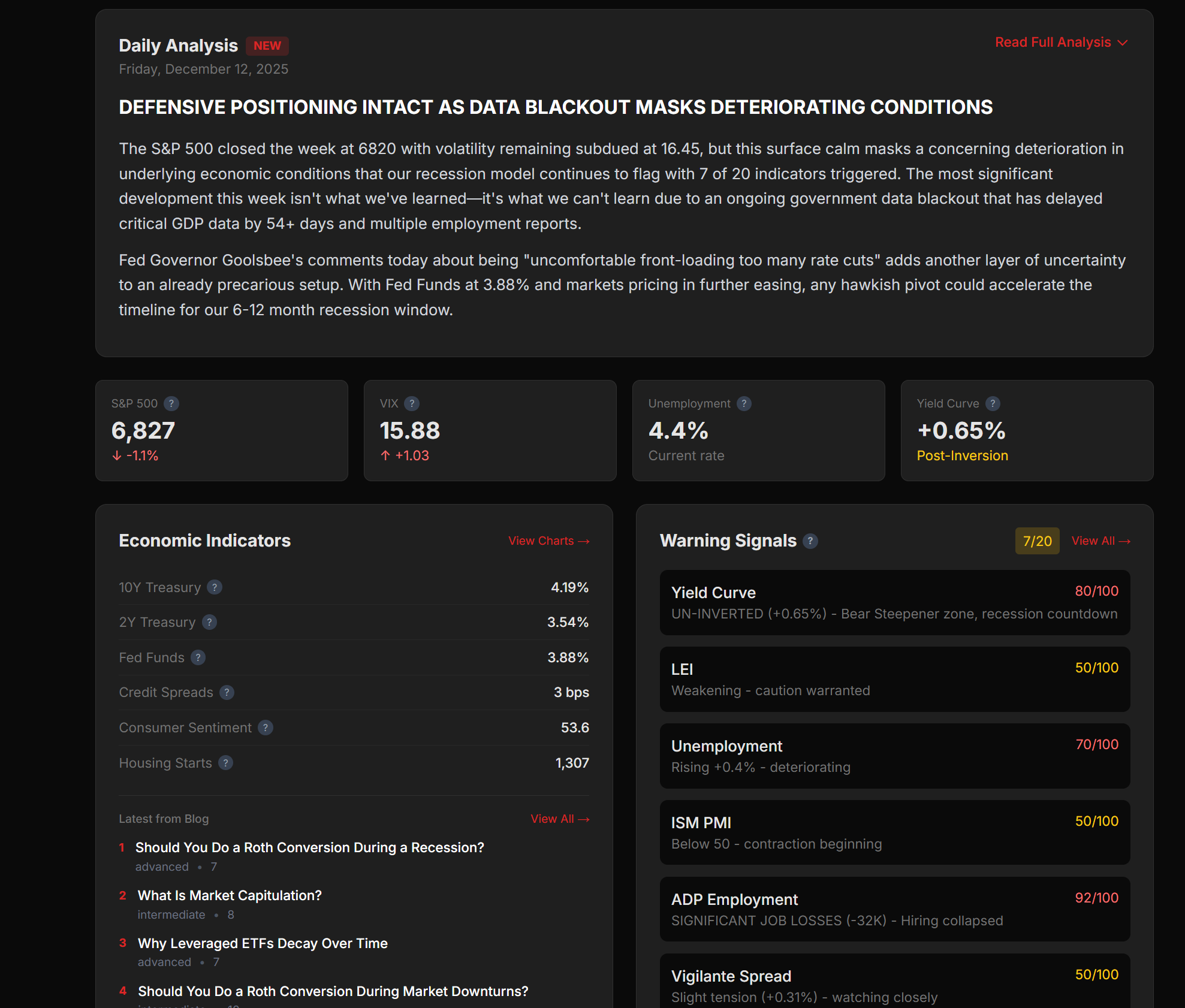Open the Roth Conversion During a Recession article
Screen dimensions: 1185x1008
pyautogui.click(x=309, y=847)
